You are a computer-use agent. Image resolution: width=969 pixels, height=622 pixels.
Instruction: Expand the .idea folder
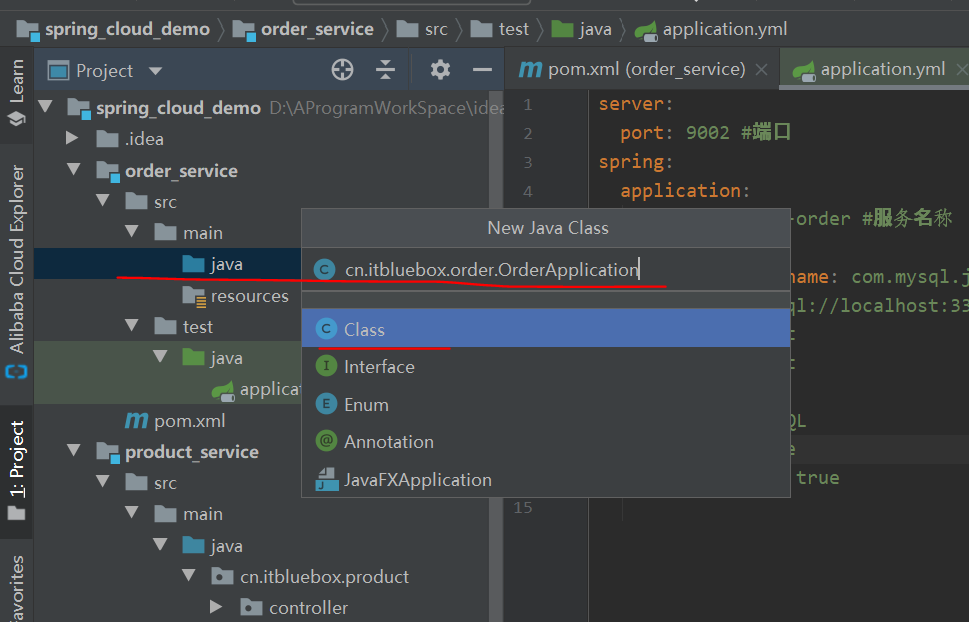point(72,139)
